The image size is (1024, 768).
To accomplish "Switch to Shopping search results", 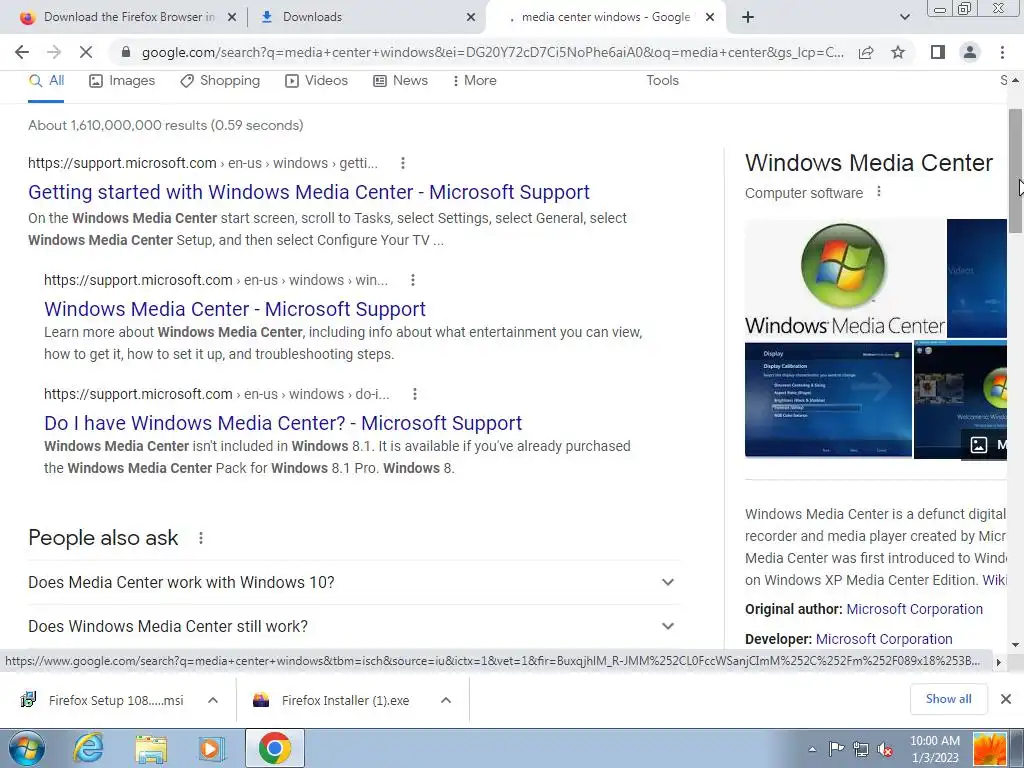I will 220,80.
